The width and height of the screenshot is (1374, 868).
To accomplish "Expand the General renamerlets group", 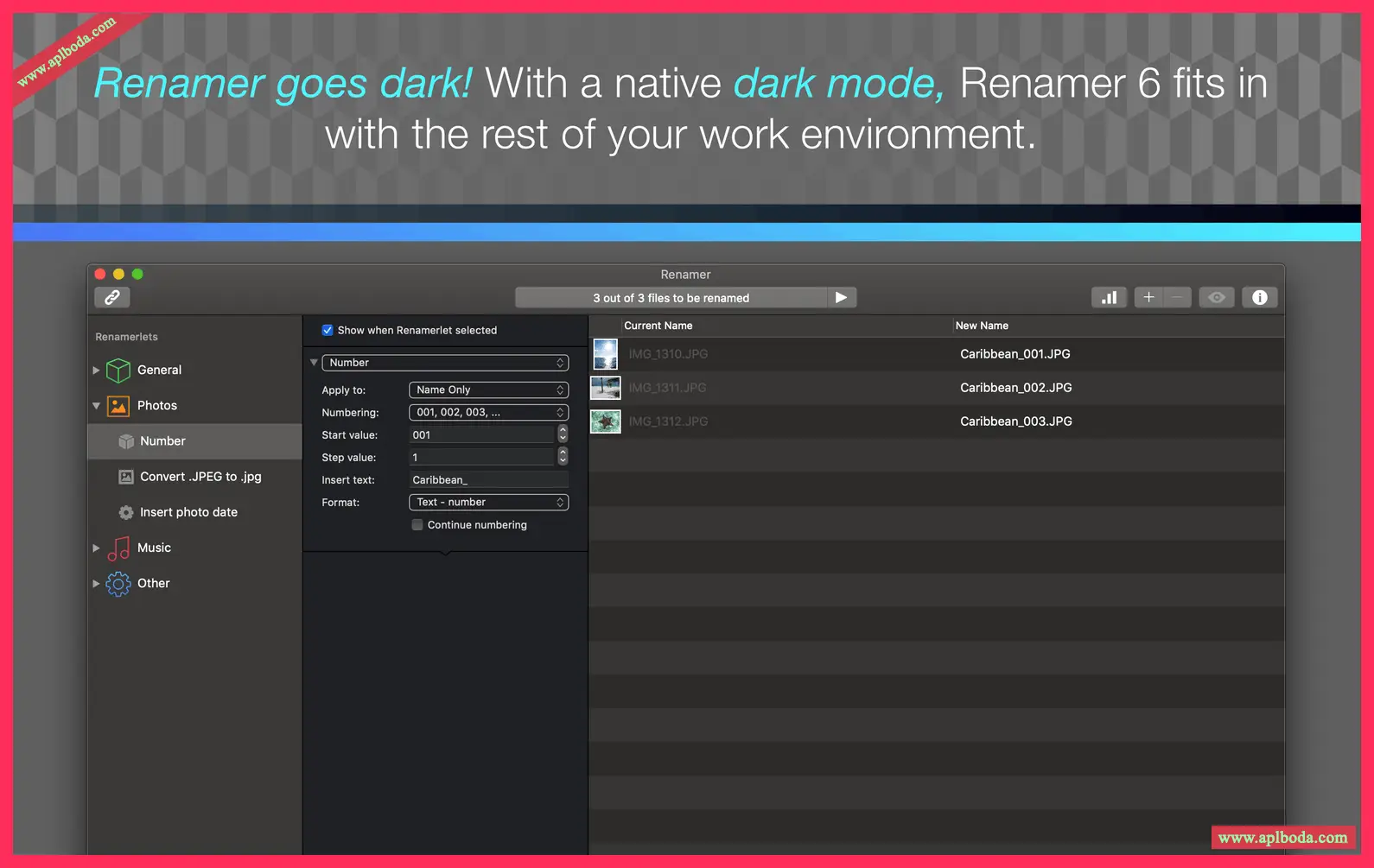I will point(96,371).
